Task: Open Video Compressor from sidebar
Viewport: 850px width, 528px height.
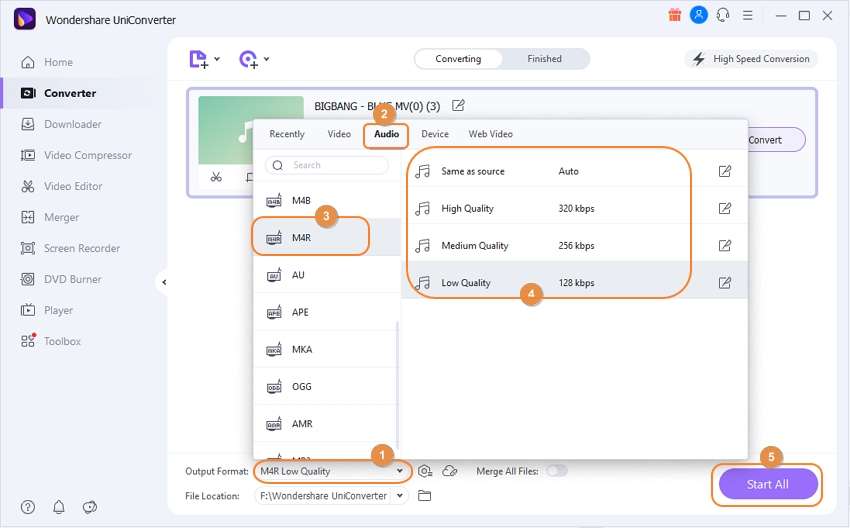Action: 76,155
